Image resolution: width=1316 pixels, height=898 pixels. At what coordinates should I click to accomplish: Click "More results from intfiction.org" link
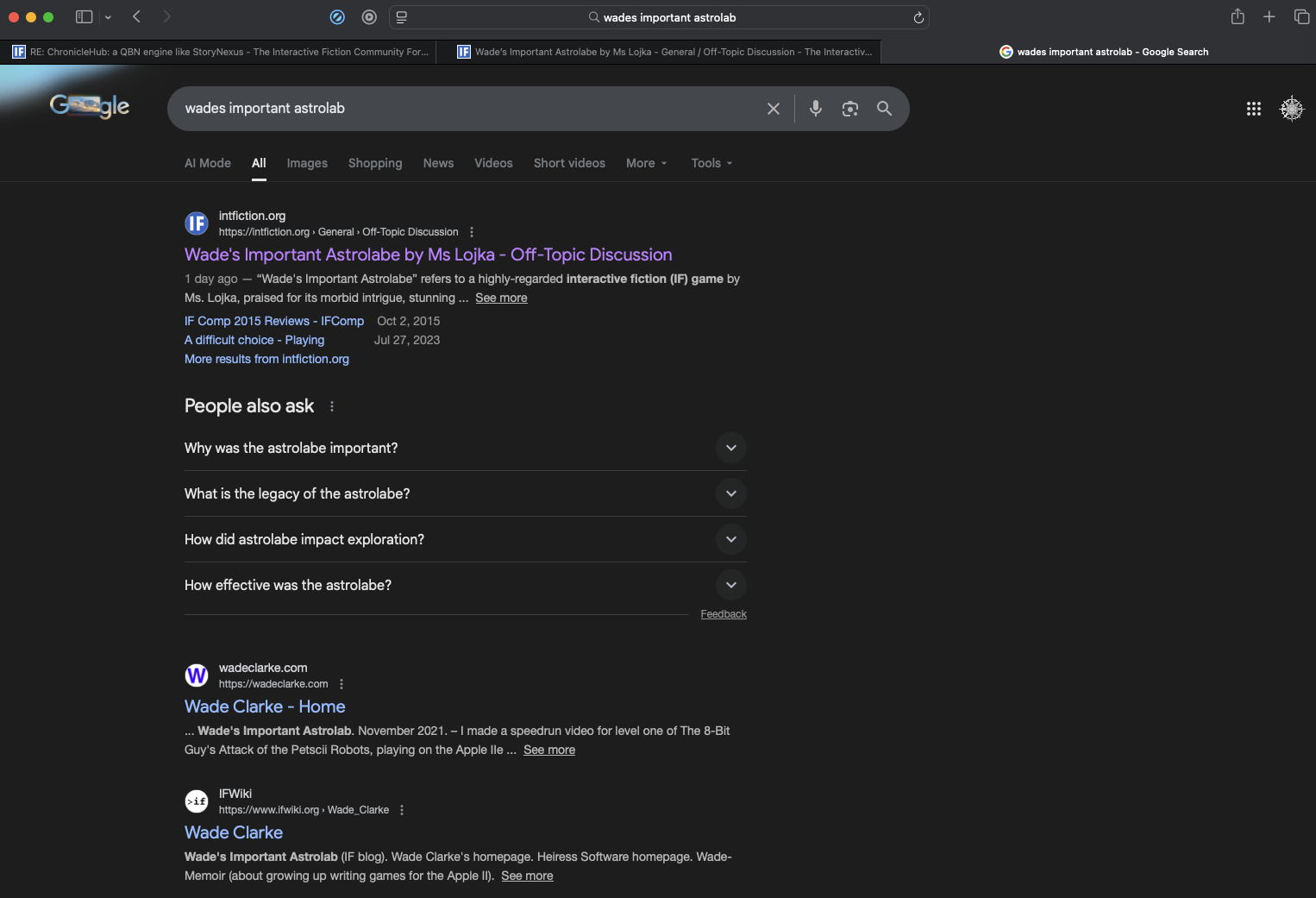266,359
